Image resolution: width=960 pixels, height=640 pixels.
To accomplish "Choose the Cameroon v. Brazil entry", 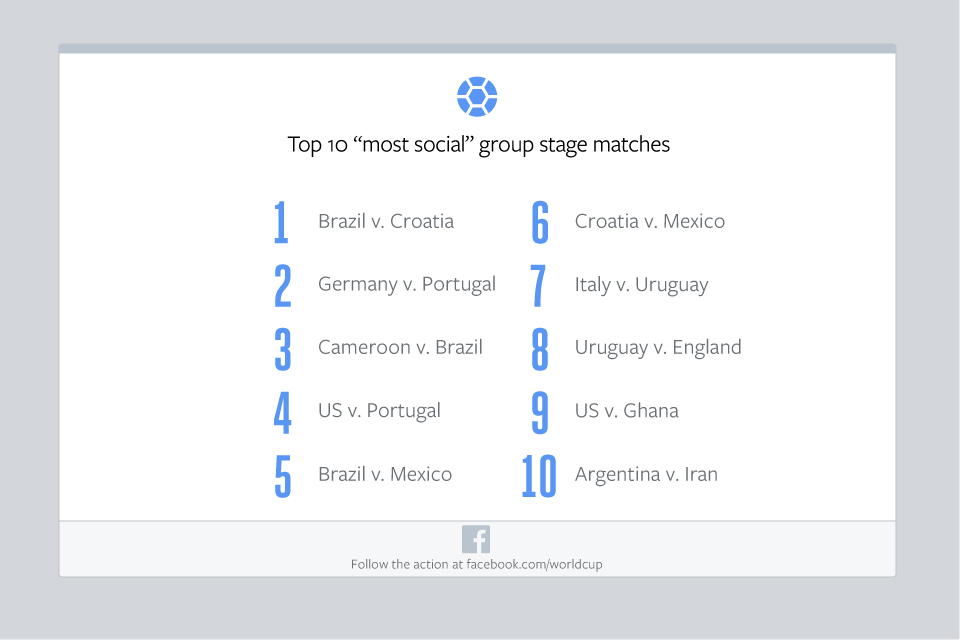I will pyautogui.click(x=400, y=347).
